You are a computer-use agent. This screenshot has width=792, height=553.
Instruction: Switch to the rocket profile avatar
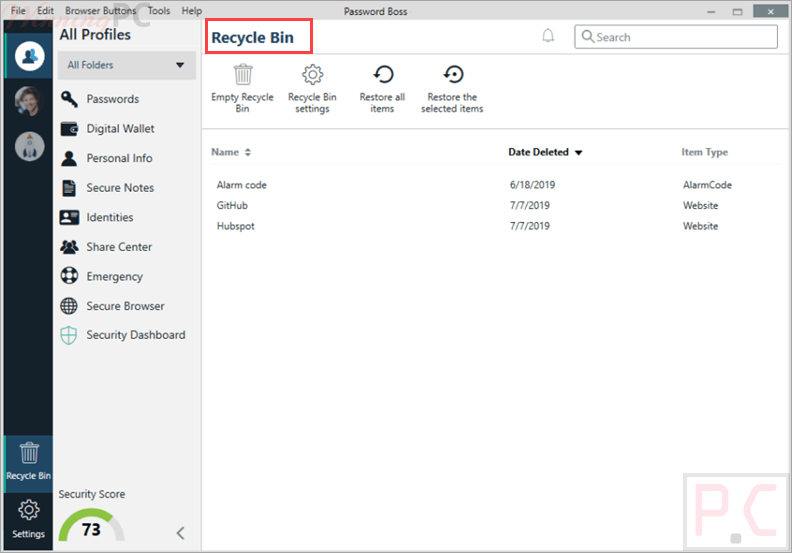tap(29, 146)
